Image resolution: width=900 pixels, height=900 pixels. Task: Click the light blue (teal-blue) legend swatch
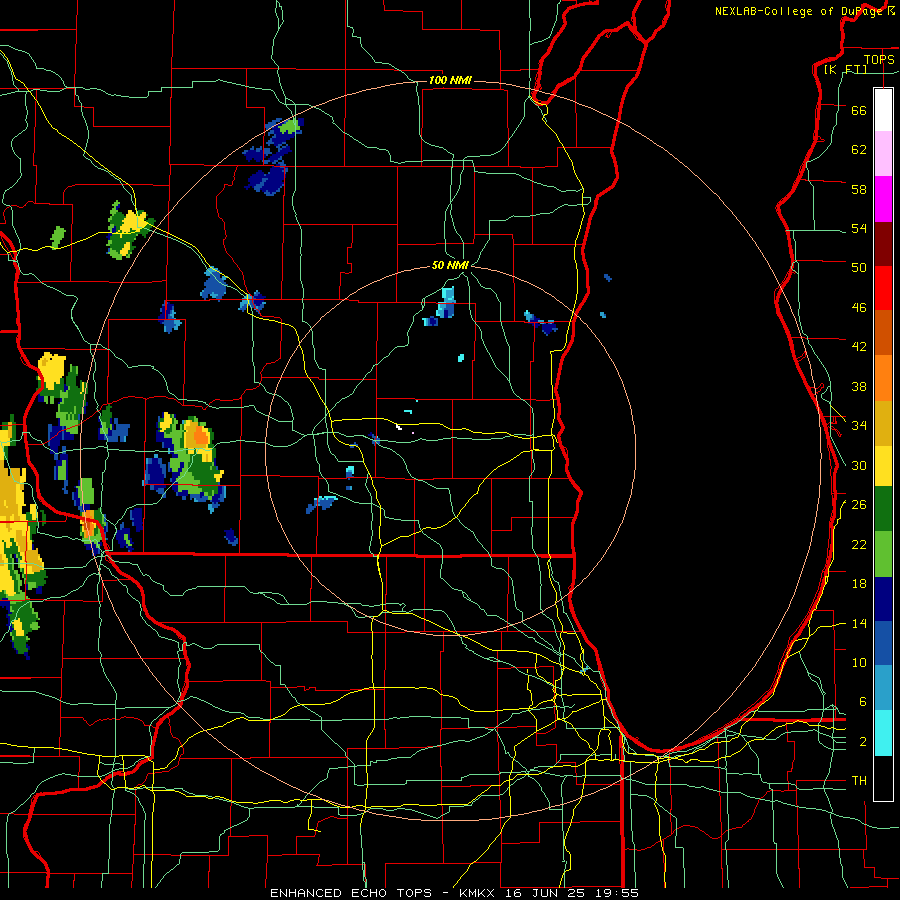(x=883, y=688)
